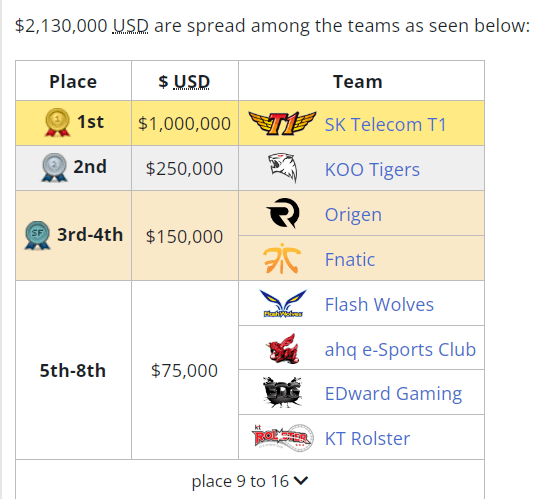
Task: Click the orange Fnatic logo
Action: coord(282,258)
